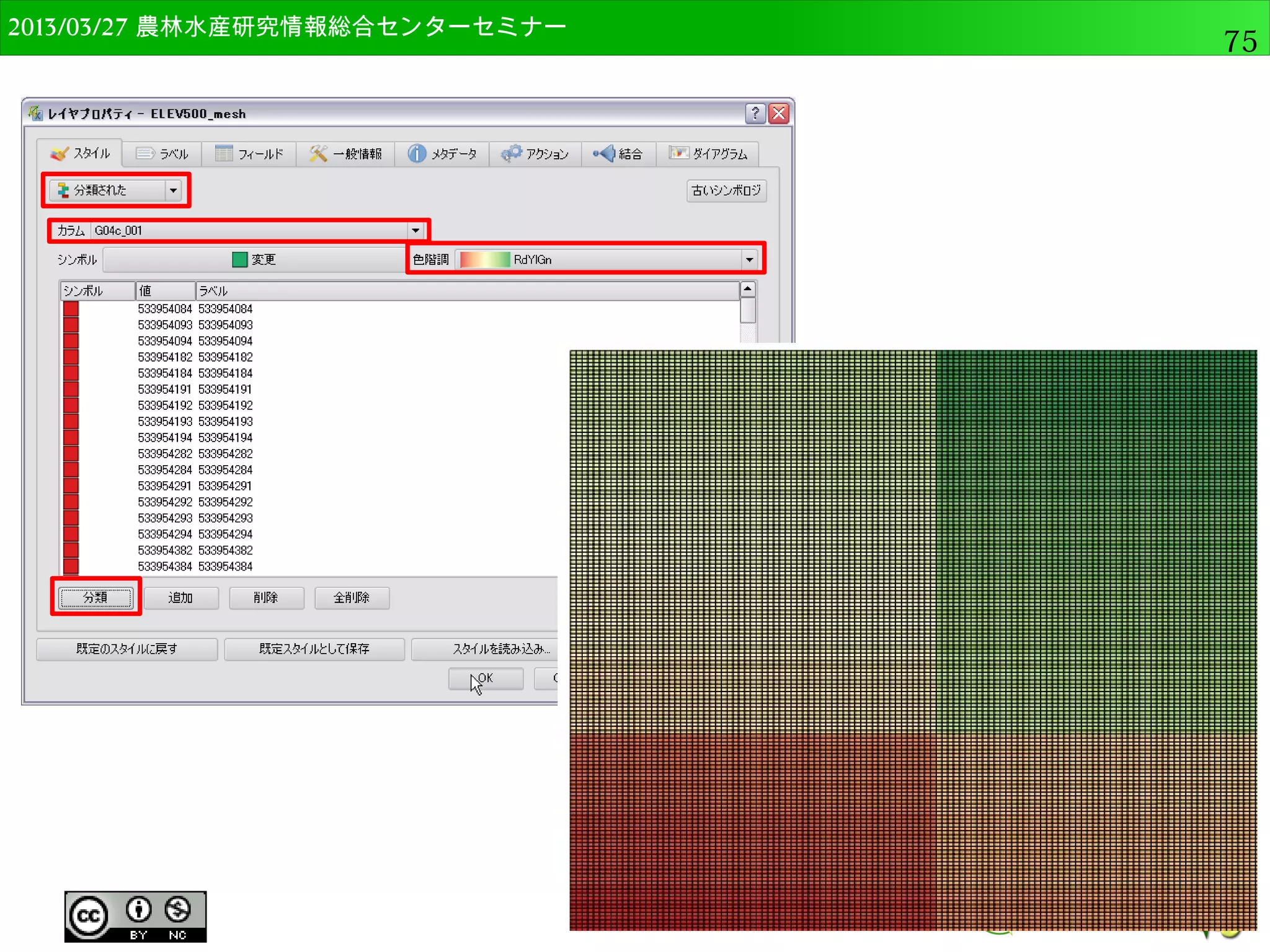Open the メタデータ tab
Viewport: 1270px width, 952px height.
click(442, 154)
